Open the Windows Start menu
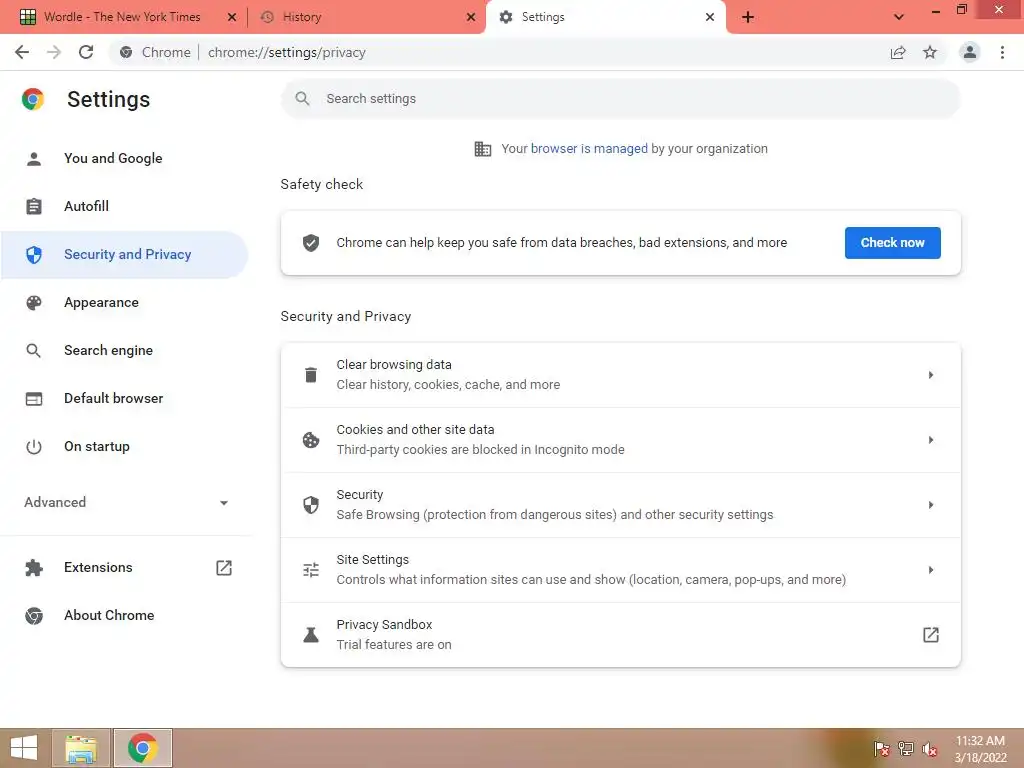Screen dimensions: 1024x768 [24, 748]
